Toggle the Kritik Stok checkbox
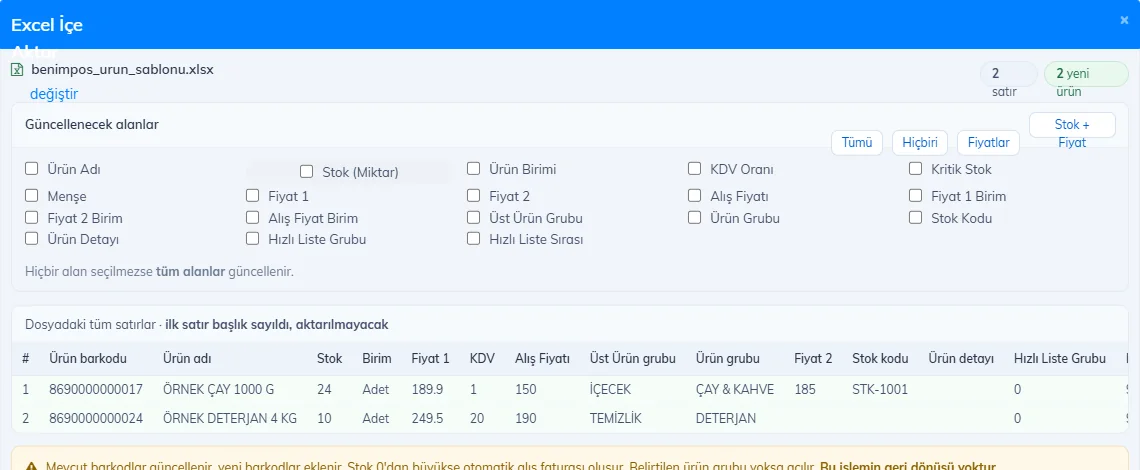The width and height of the screenshot is (1140, 470). (915, 169)
